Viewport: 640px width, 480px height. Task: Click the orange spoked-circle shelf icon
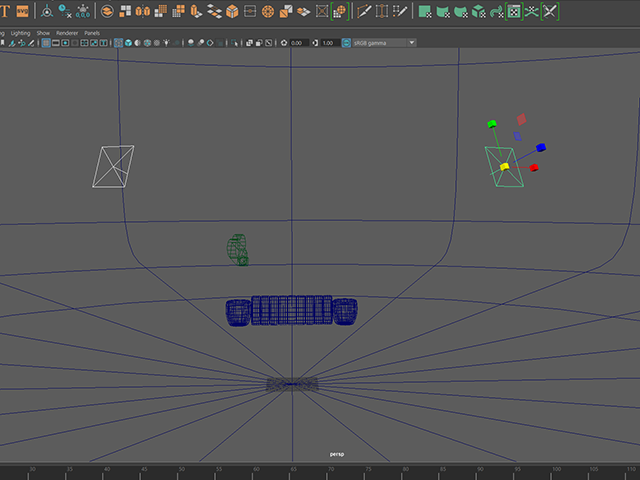click(268, 11)
